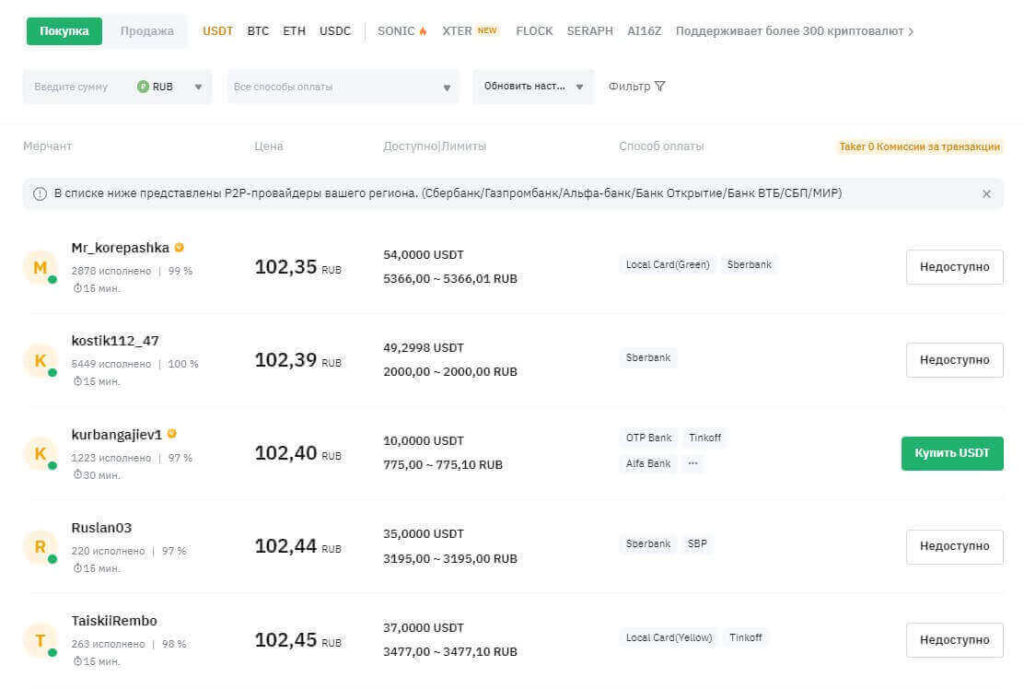
Task: Click the info icon in the notice banner
Action: coord(40,194)
